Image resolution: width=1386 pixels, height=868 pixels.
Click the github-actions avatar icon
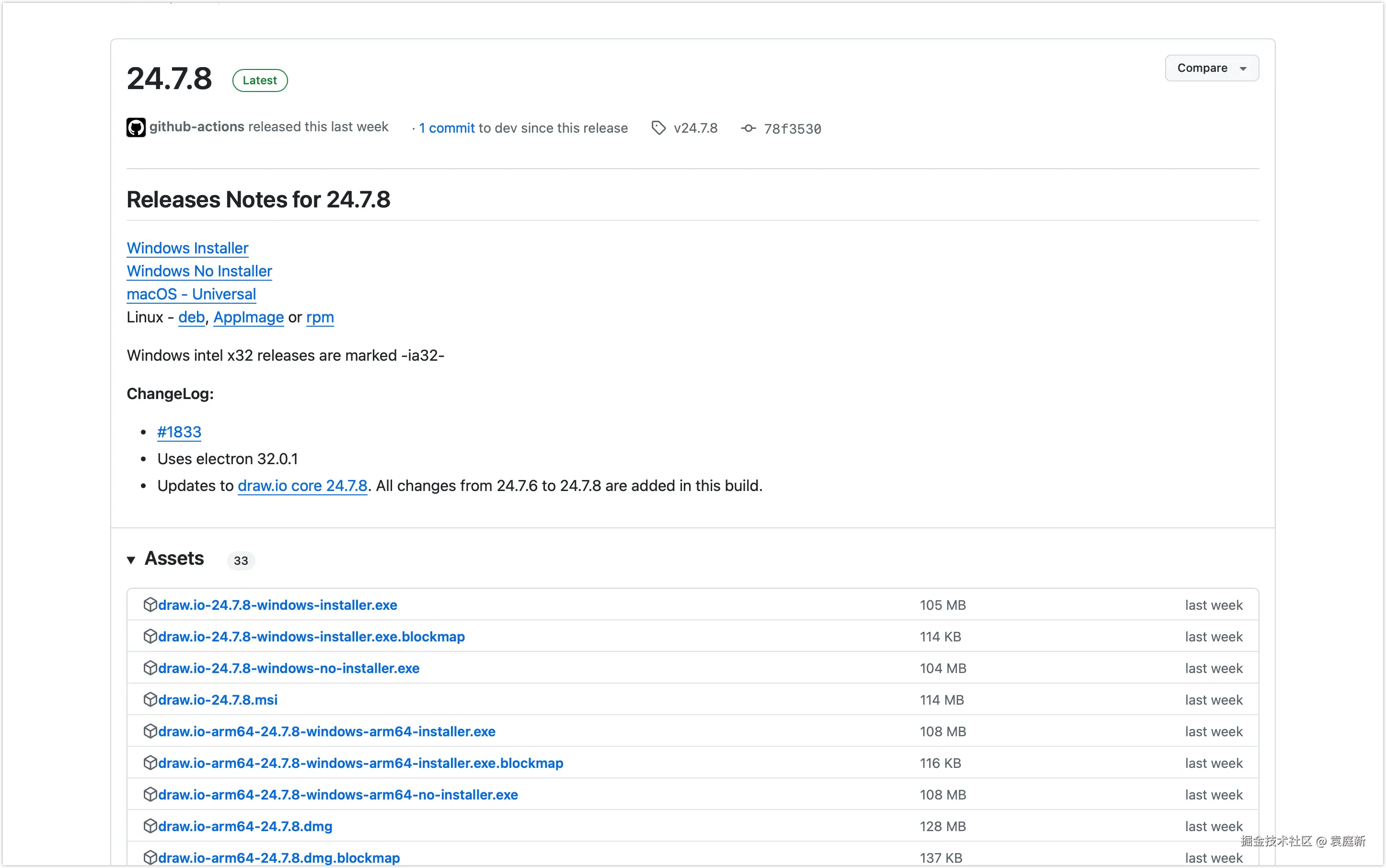coord(136,127)
